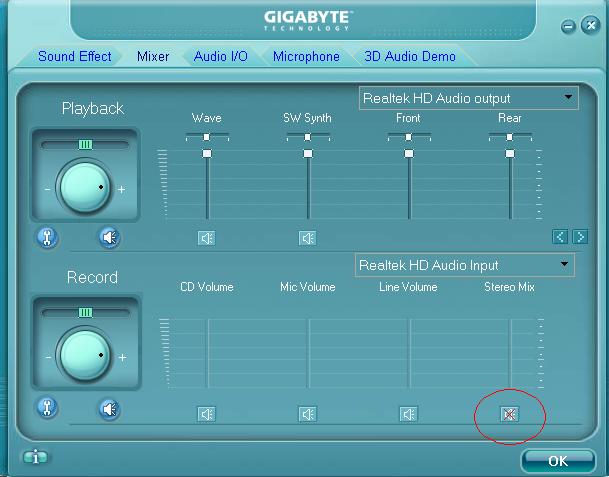Mute the SW Synth channel
The image size is (609, 477).
(307, 238)
